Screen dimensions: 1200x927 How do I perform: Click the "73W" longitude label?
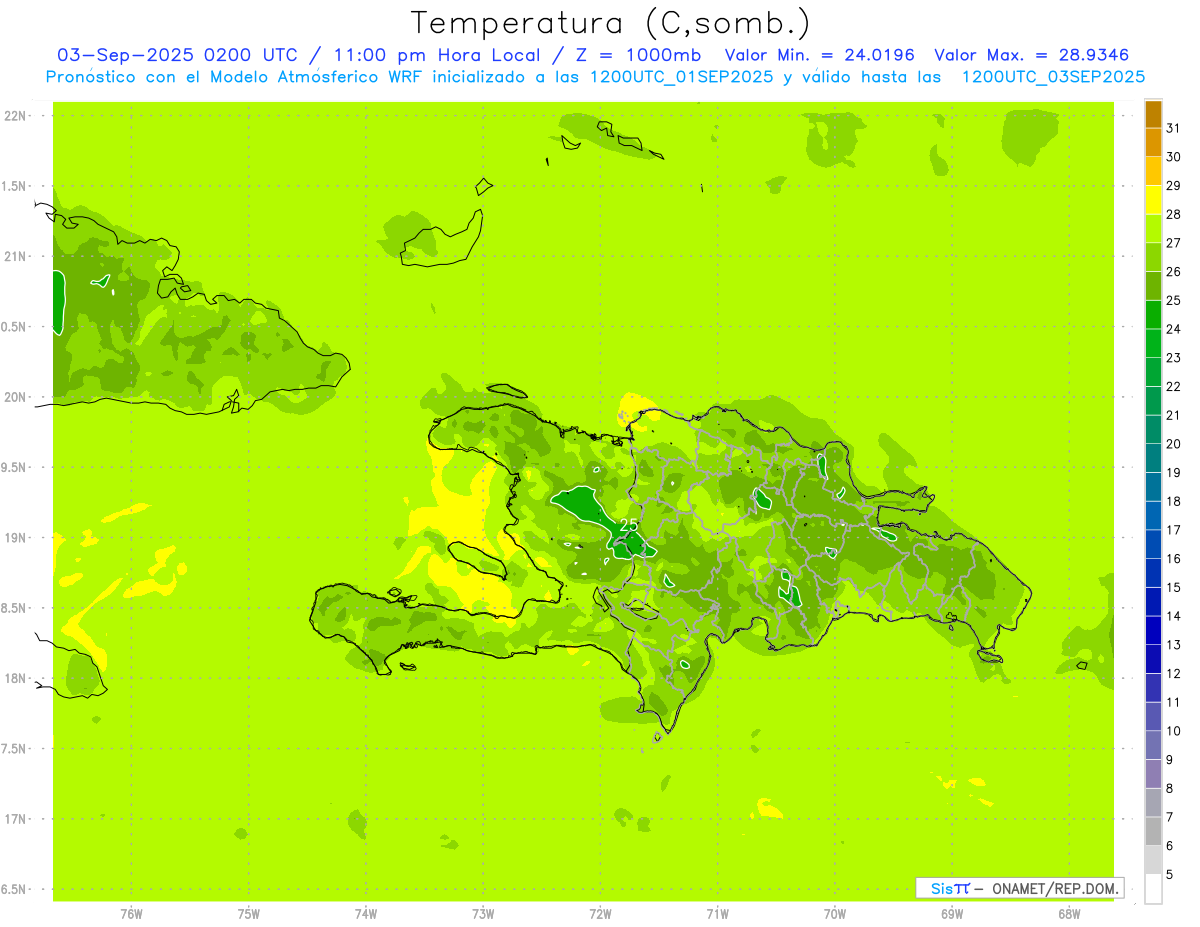[483, 913]
